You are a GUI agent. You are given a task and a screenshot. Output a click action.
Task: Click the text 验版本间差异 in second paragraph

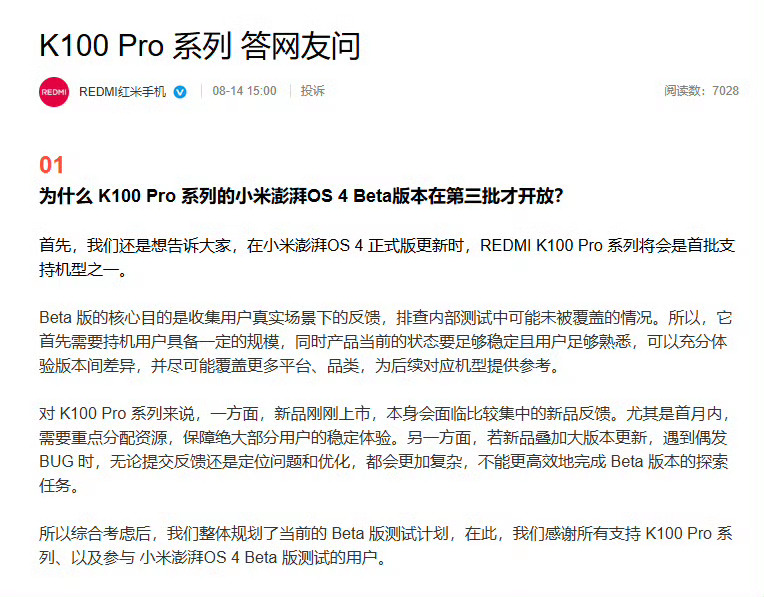pos(87,366)
